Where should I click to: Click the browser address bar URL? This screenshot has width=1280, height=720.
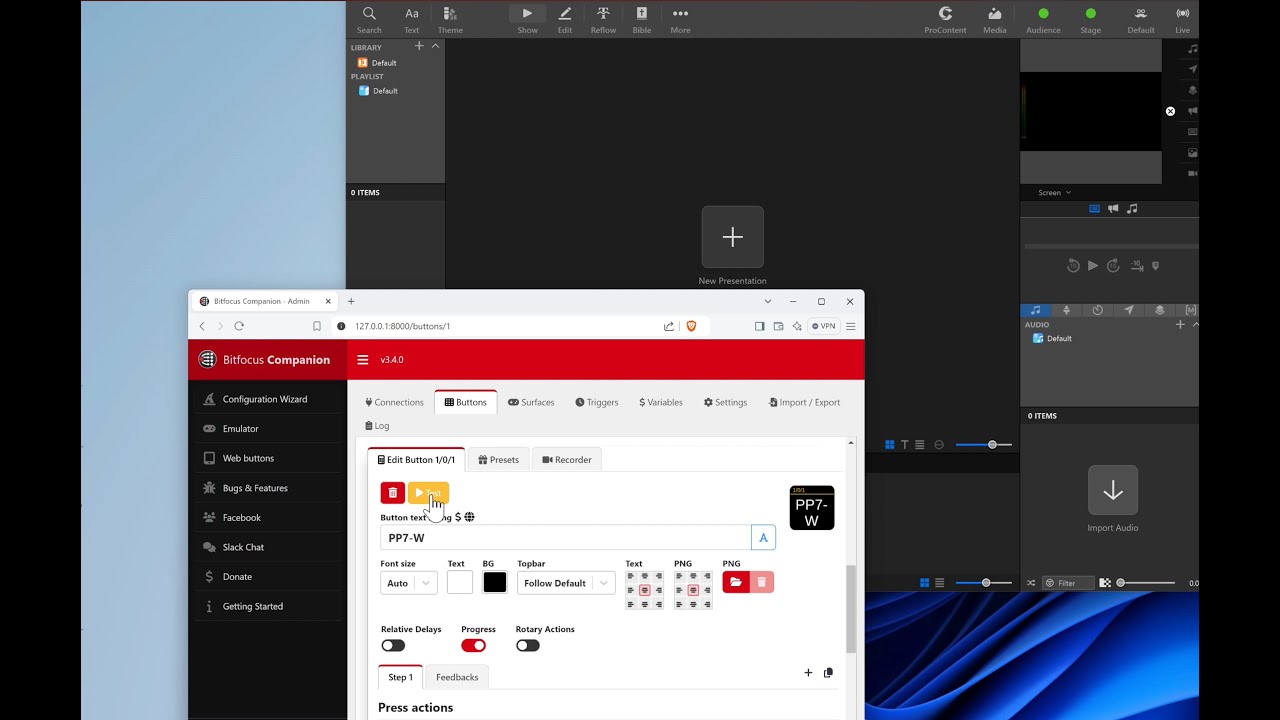point(402,326)
